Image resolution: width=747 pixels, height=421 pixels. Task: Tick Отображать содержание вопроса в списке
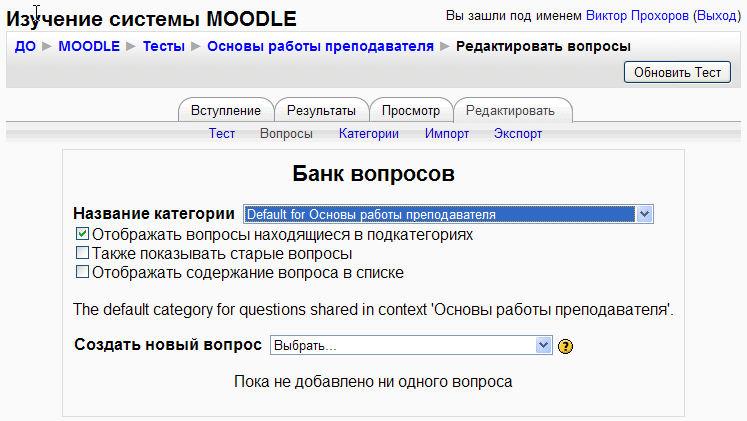point(82,271)
